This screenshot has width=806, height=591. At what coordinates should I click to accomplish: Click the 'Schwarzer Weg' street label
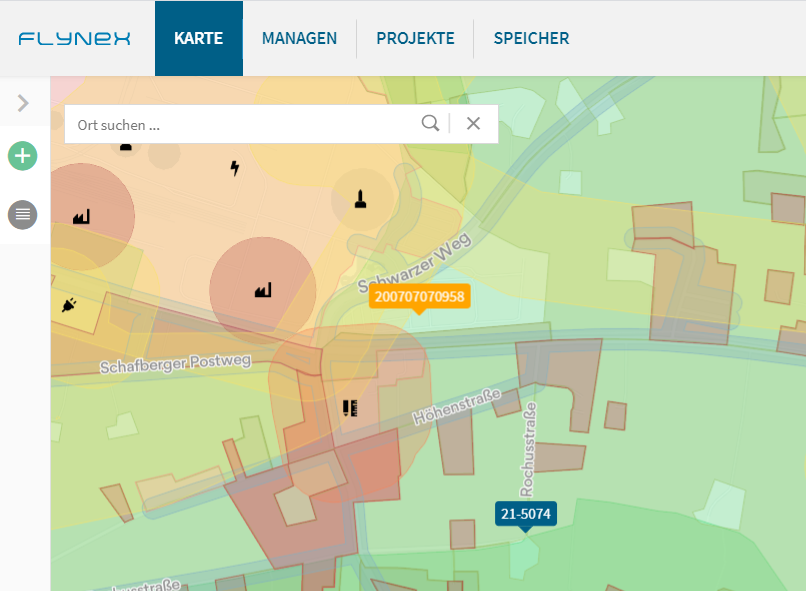[414, 263]
